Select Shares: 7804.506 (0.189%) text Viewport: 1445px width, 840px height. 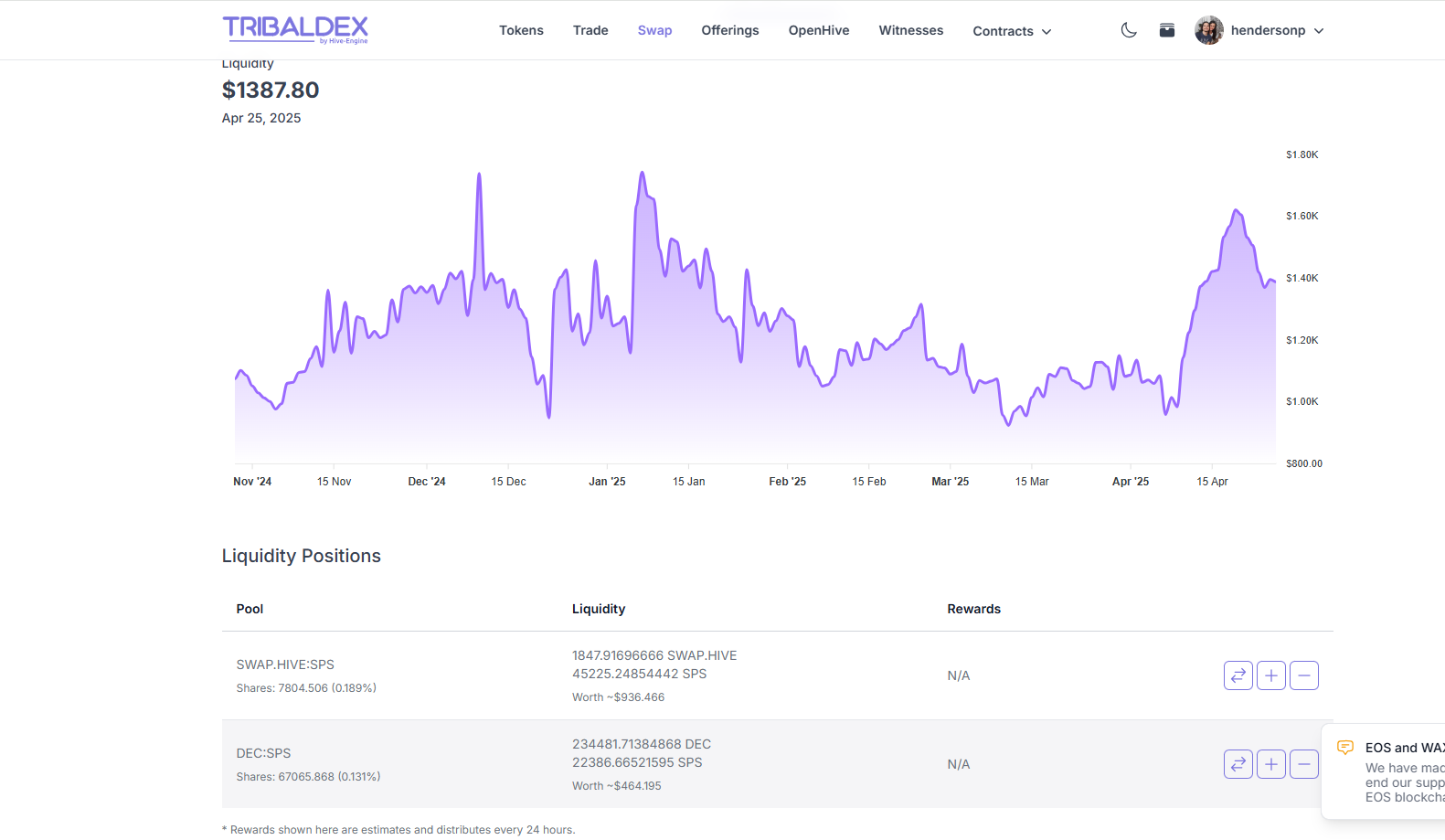tap(306, 688)
